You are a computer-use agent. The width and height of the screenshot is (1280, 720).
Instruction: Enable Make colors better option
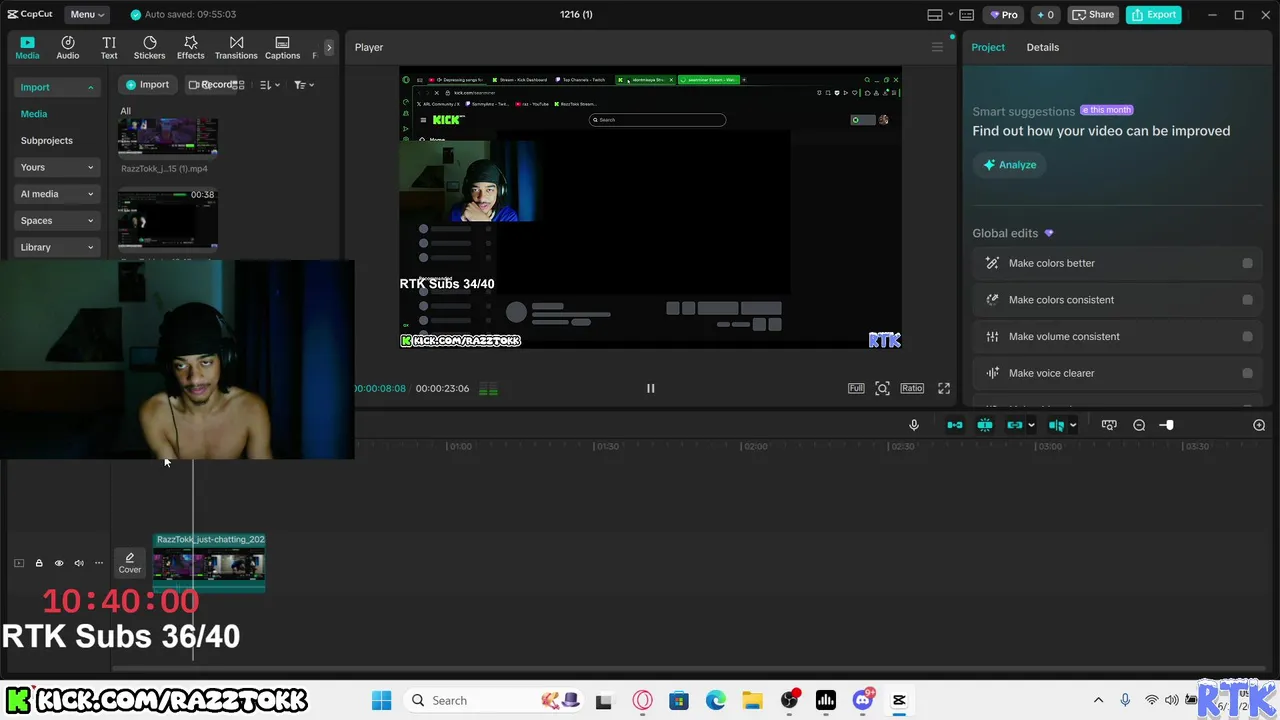coord(1247,263)
